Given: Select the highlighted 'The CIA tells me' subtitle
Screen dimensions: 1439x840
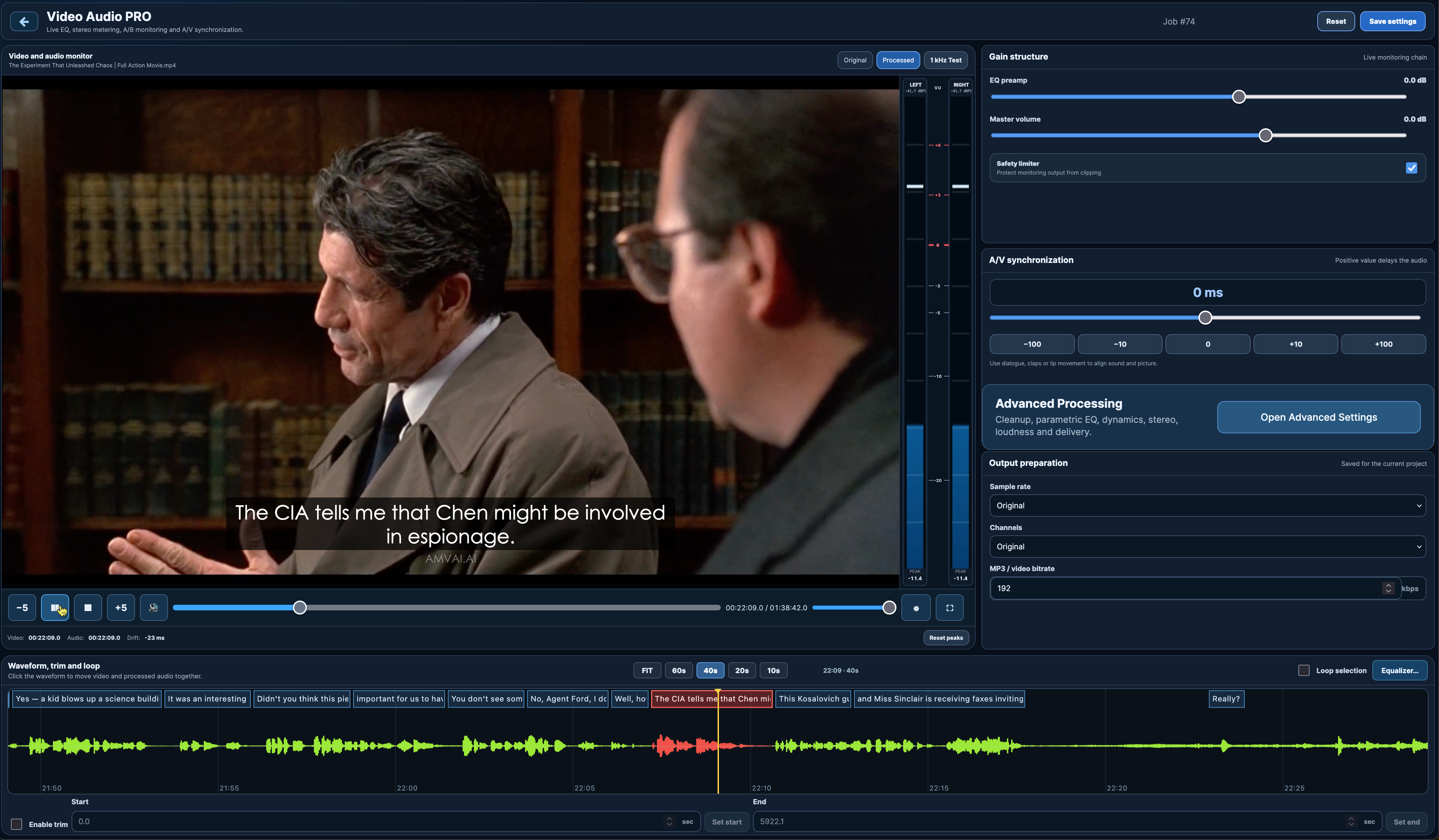Looking at the screenshot, I should point(712,699).
